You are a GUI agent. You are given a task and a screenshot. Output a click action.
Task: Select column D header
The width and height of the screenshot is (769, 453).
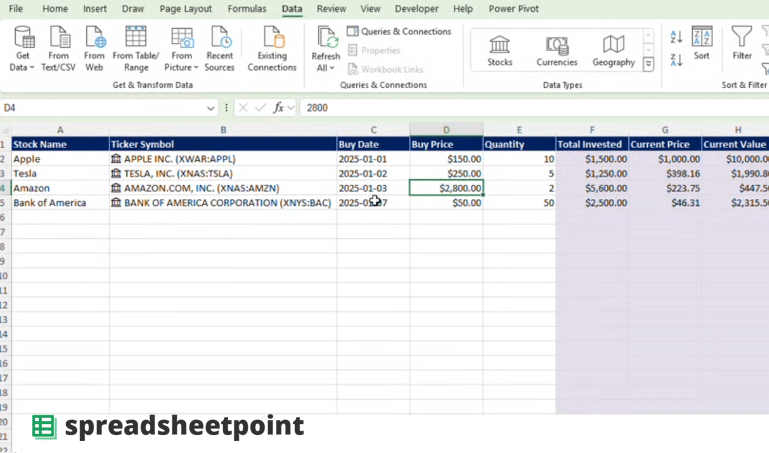click(446, 130)
